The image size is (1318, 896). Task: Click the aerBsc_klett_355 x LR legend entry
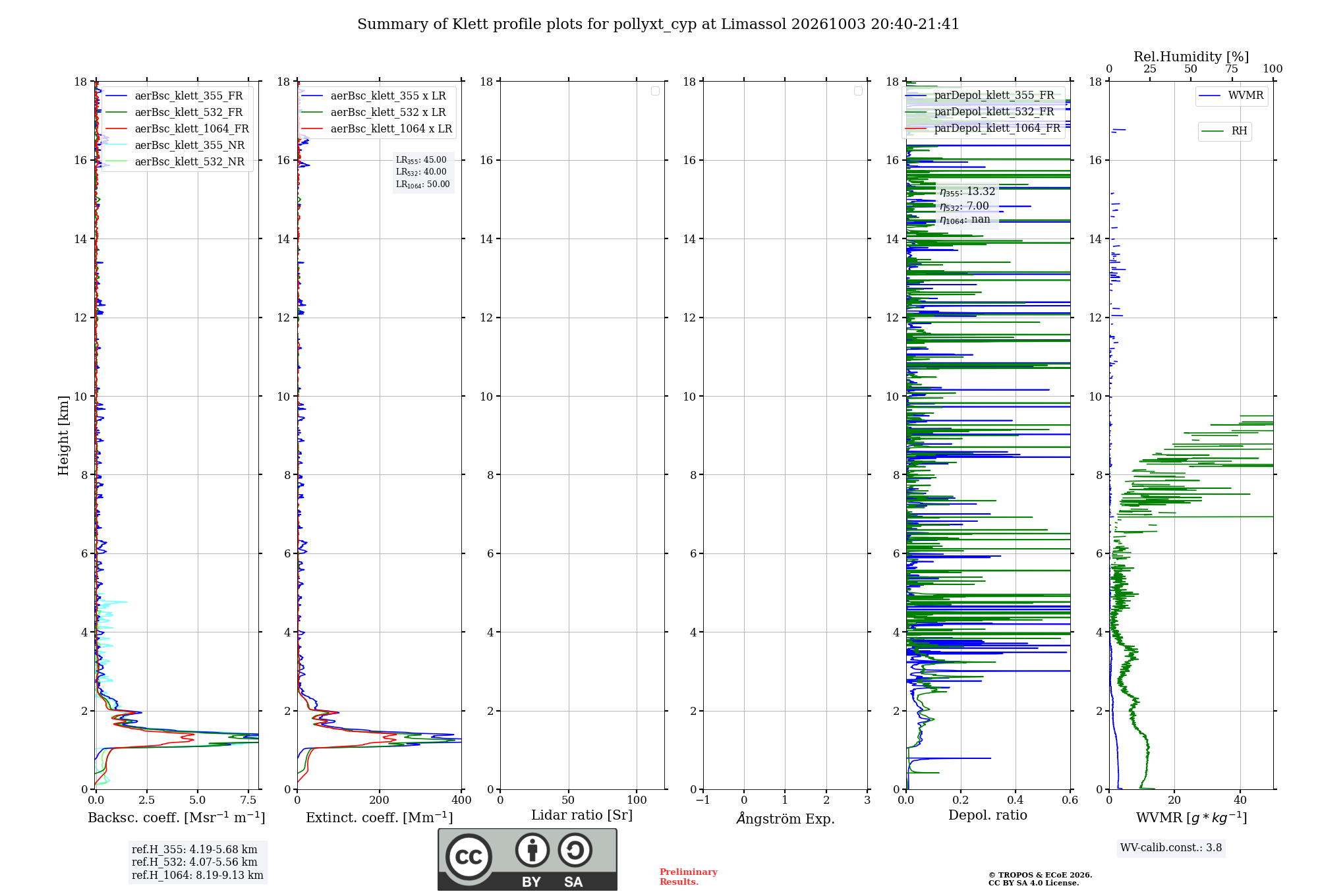tap(374, 96)
